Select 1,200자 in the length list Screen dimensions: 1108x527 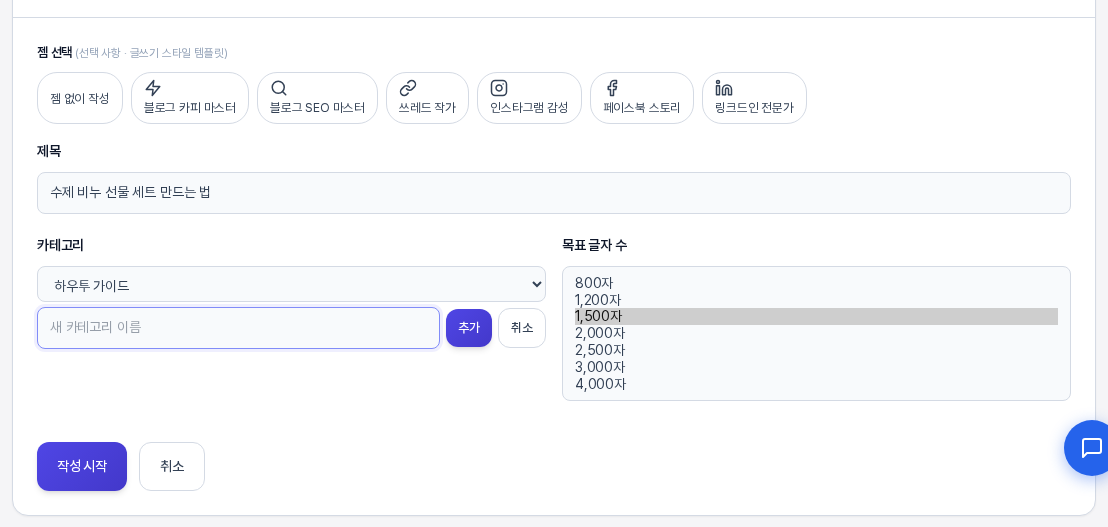point(816,300)
